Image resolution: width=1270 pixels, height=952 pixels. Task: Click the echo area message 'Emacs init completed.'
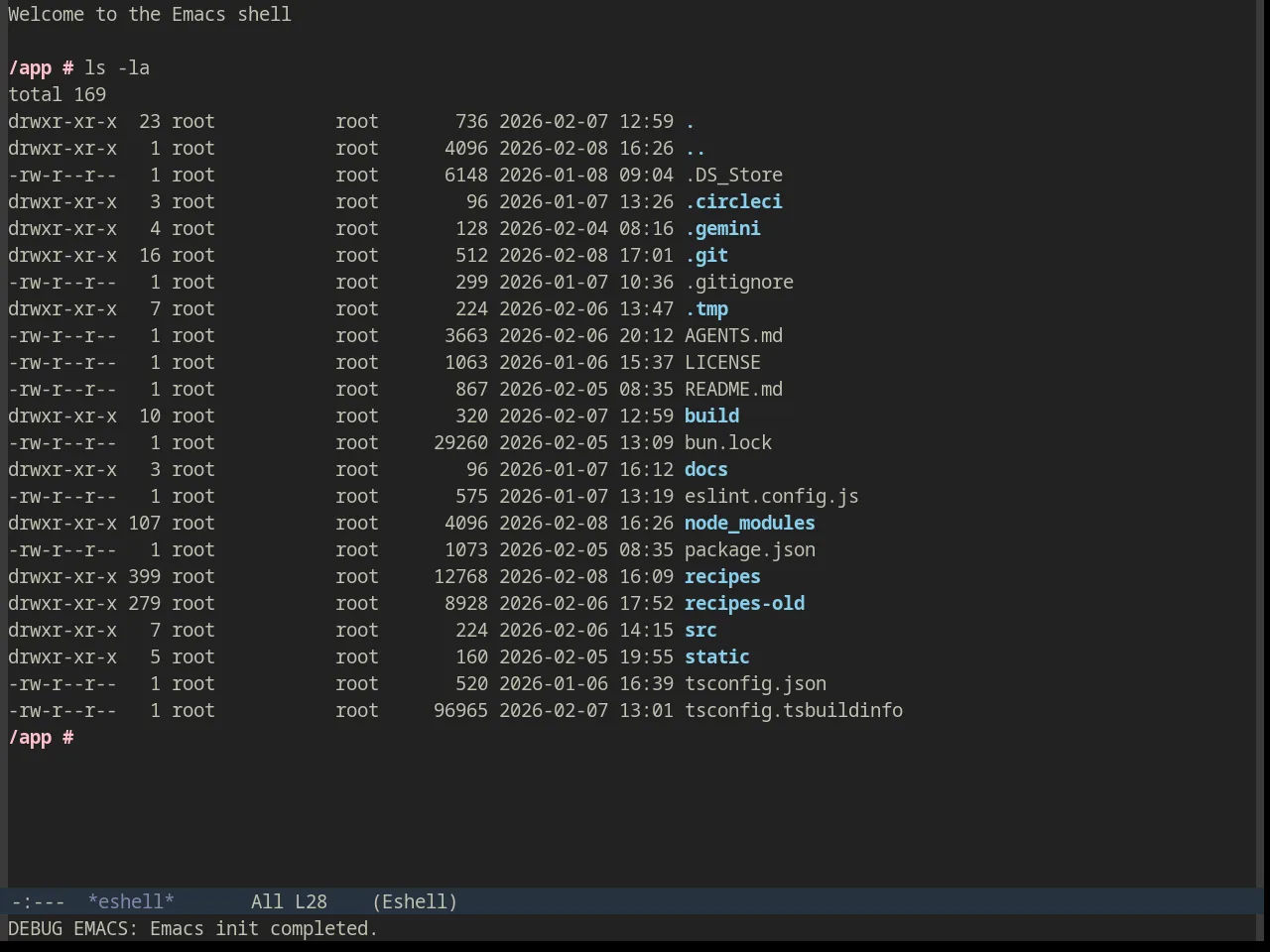click(x=264, y=928)
